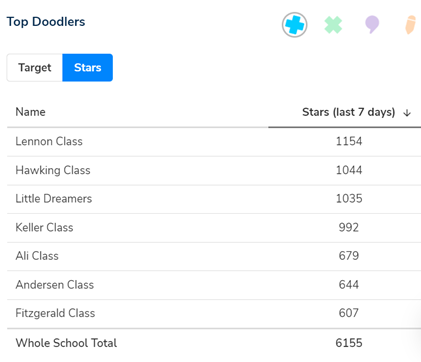
Task: Open the Fitzgerald Class row
Action: [x=214, y=314]
